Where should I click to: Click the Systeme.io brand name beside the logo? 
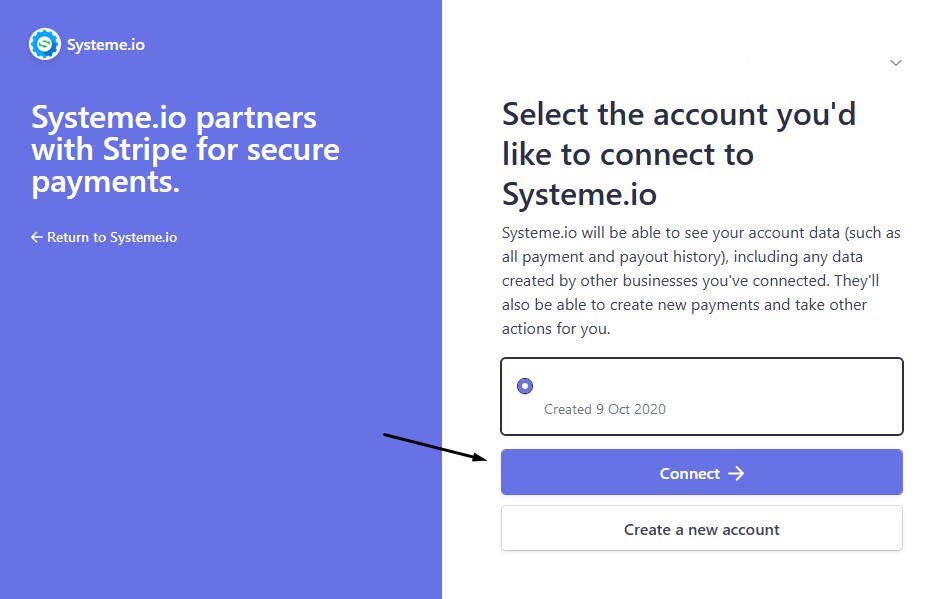(105, 45)
